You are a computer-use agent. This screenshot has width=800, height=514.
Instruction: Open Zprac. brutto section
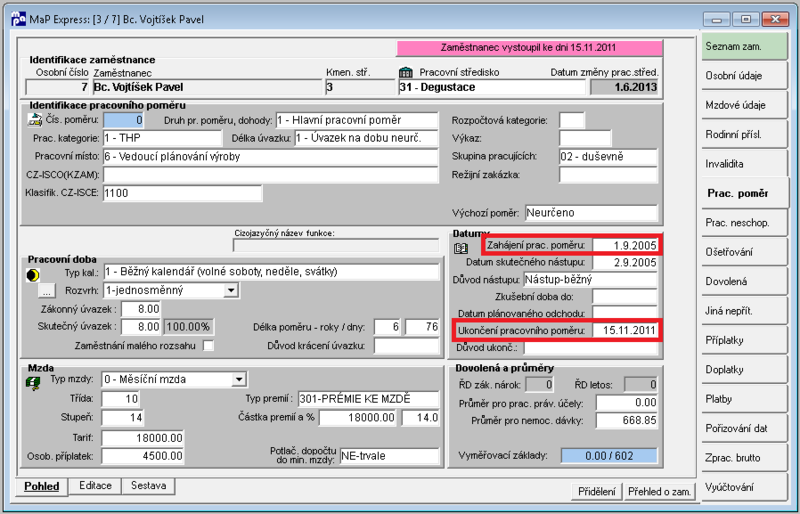744,458
